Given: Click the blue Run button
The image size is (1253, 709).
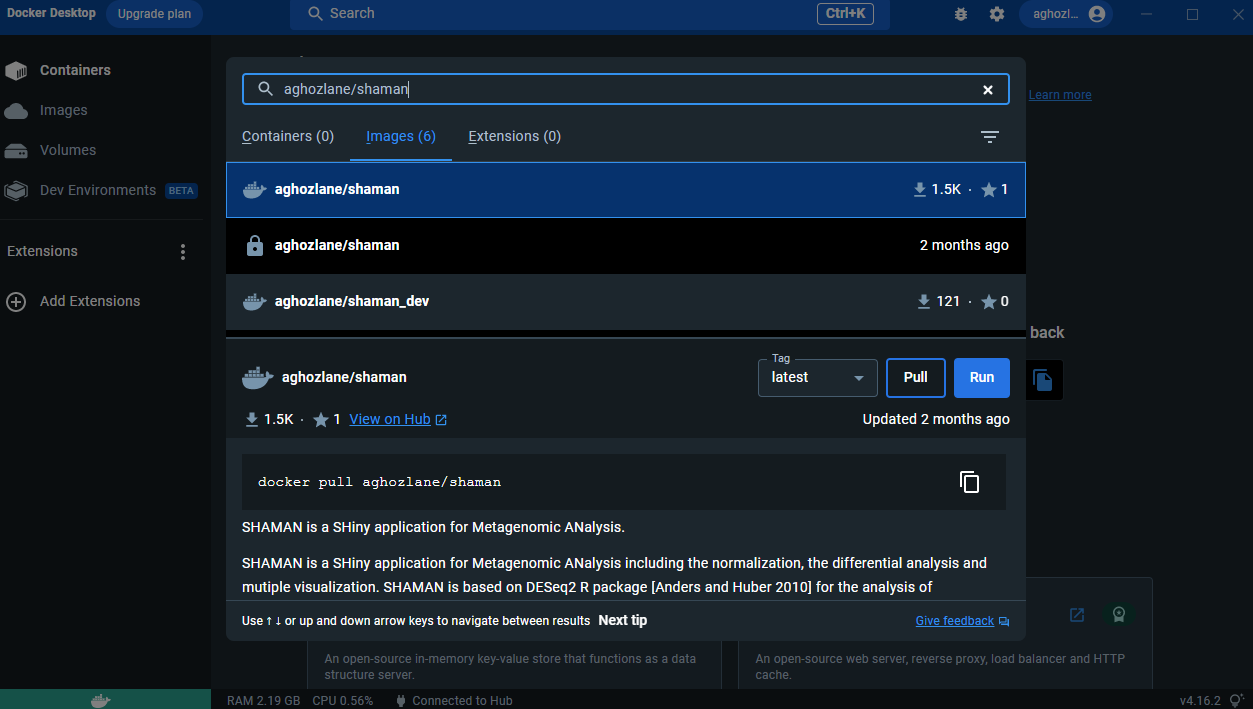Looking at the screenshot, I should [981, 378].
